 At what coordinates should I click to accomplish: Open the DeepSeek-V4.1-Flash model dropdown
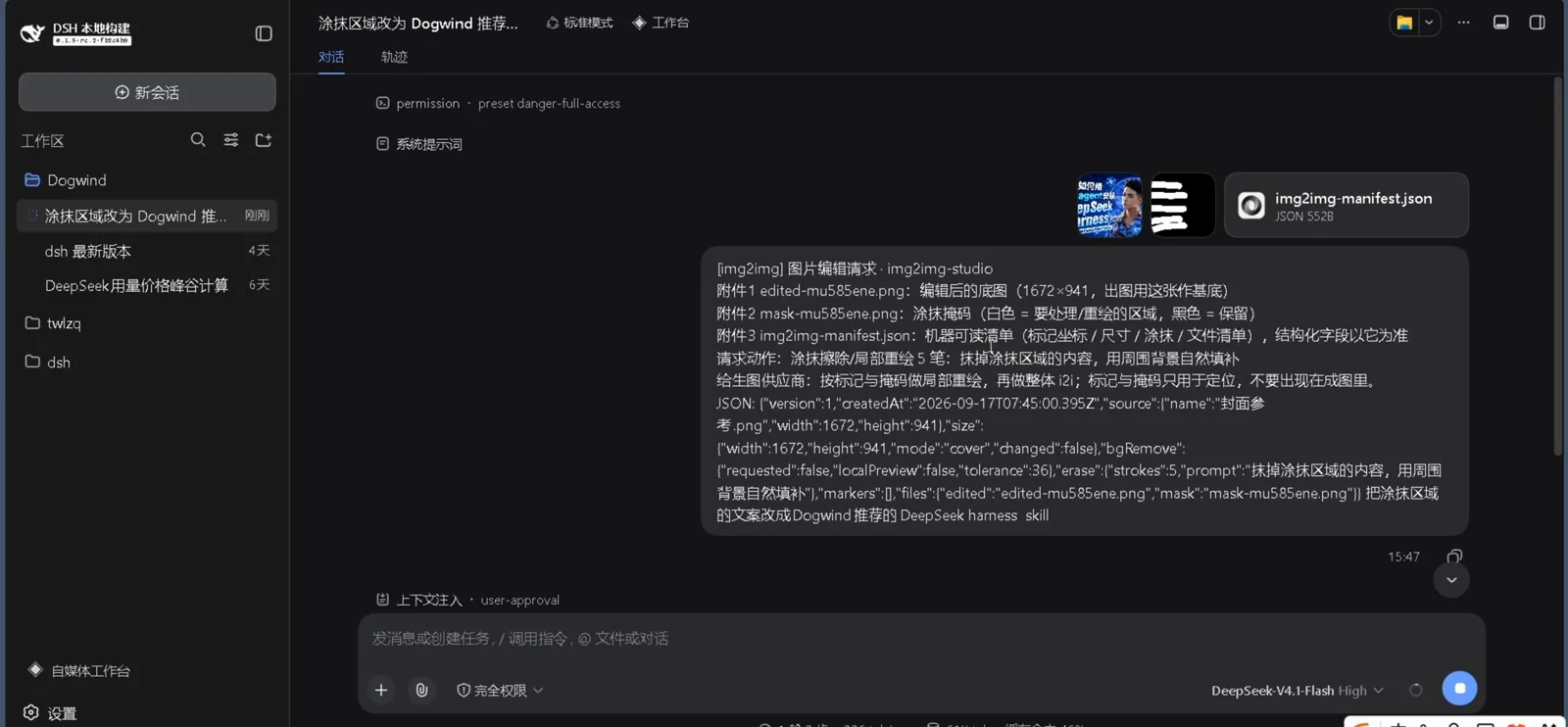pos(1298,691)
